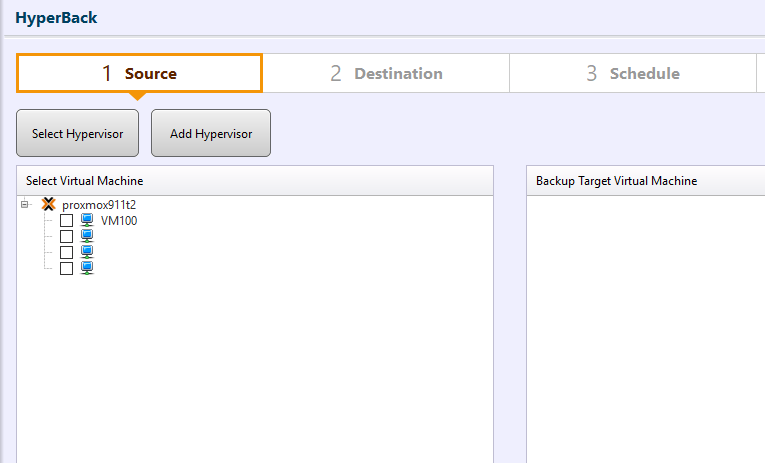Click the second unnamed VM computer icon
The image size is (765, 463).
point(87,236)
